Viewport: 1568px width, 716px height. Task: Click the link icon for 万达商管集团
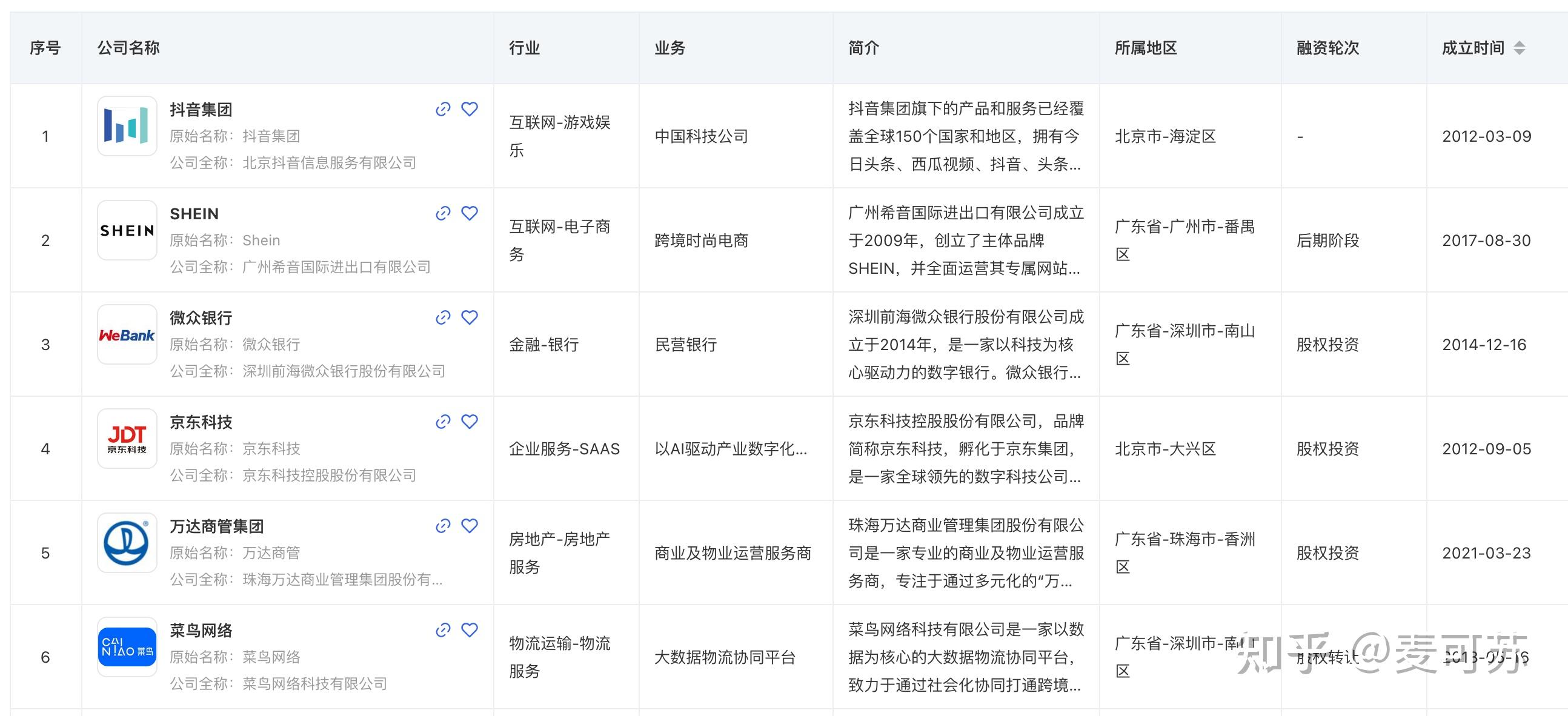(x=443, y=526)
